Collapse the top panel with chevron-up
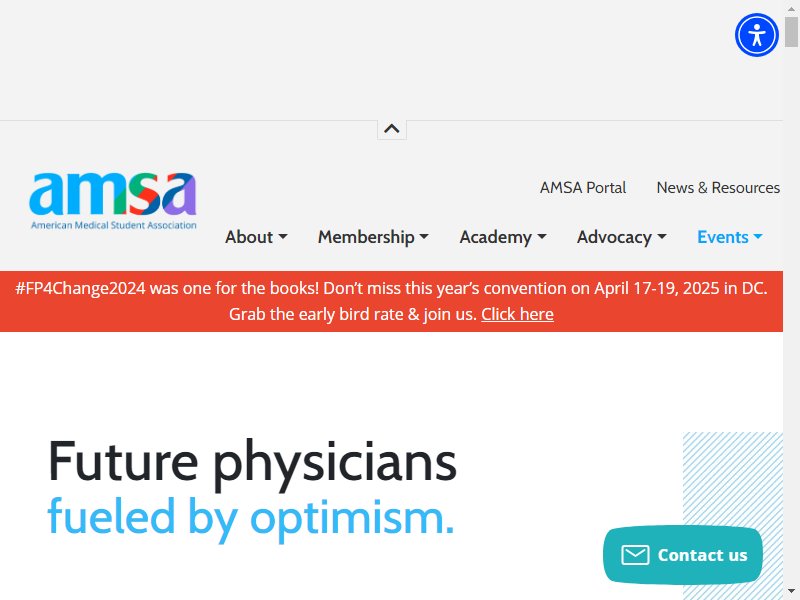800x600 pixels. pyautogui.click(x=392, y=129)
